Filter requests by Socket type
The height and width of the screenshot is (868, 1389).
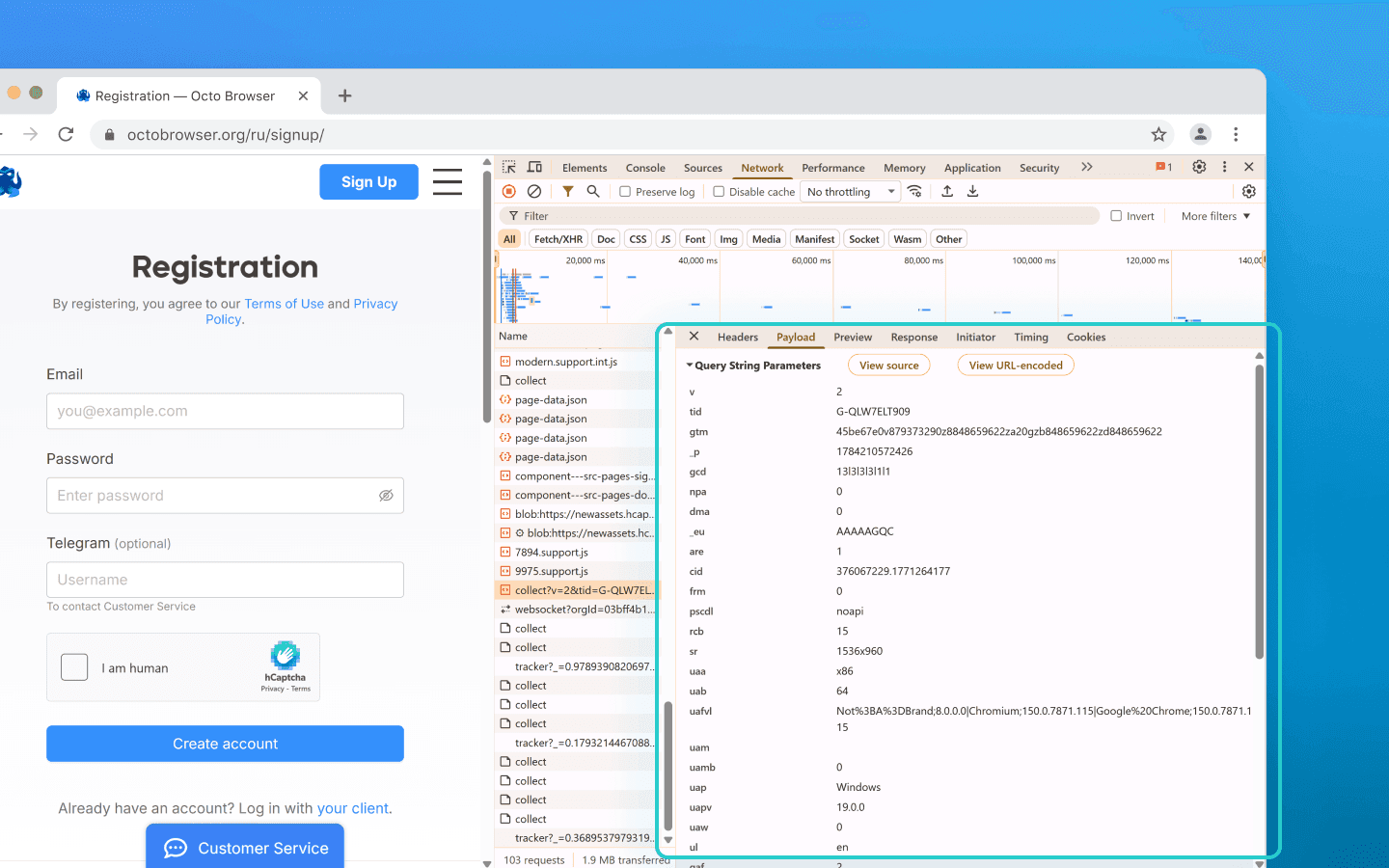[864, 239]
